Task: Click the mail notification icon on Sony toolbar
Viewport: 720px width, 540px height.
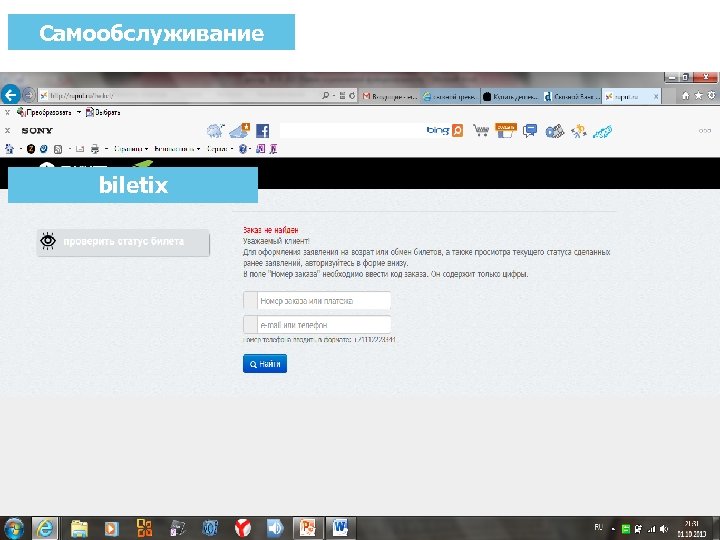Action: point(239,130)
